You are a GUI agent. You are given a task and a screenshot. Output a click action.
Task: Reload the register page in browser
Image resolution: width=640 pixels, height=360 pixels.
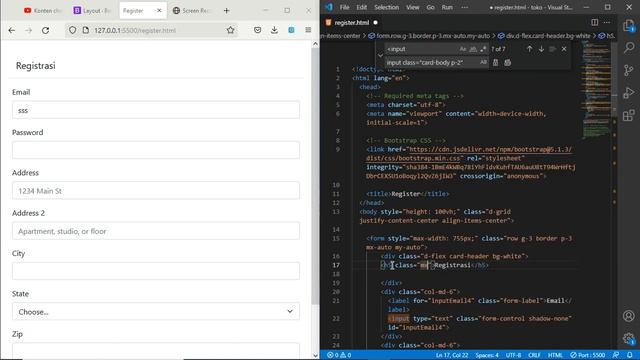45,30
